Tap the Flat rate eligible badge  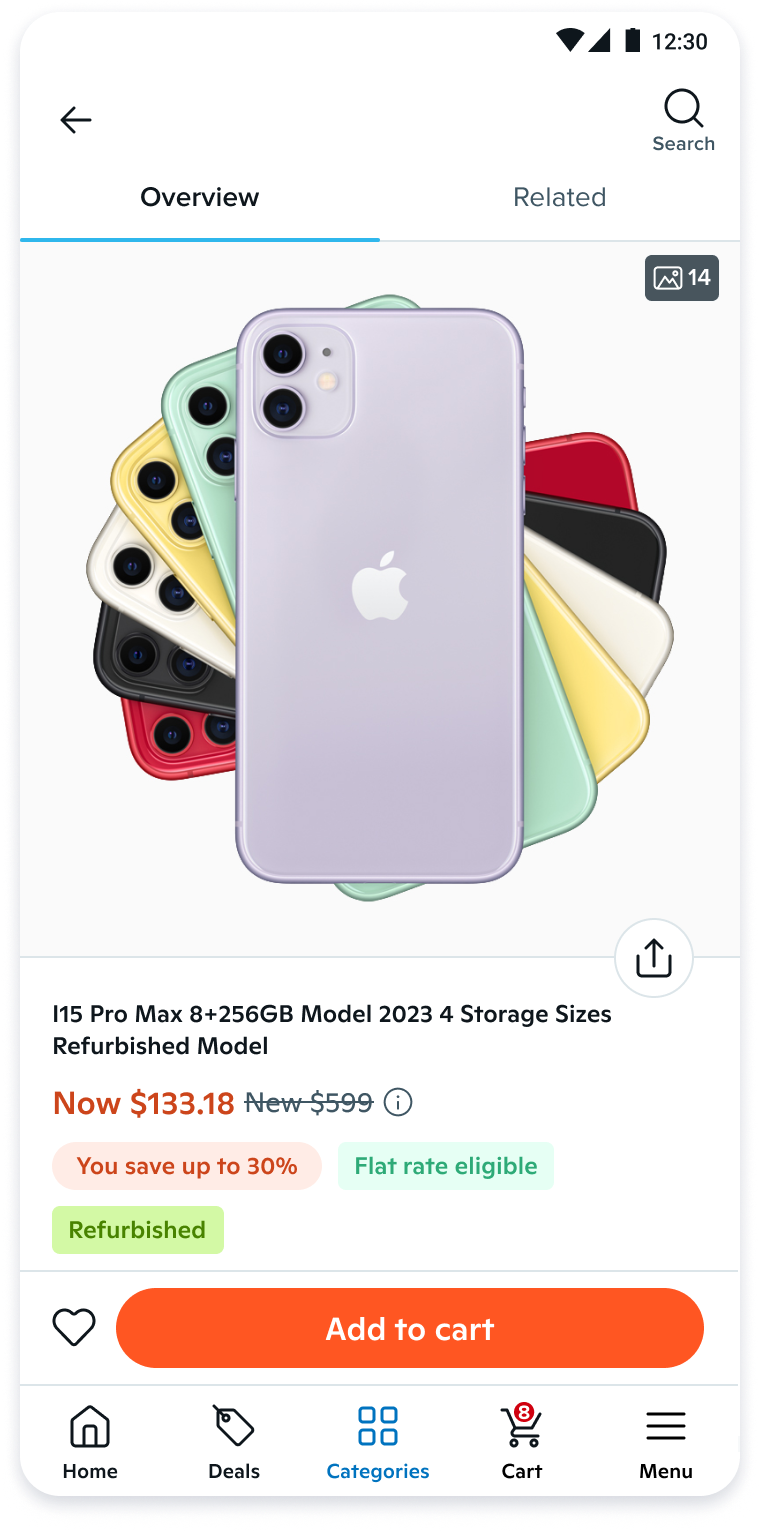pos(446,1166)
